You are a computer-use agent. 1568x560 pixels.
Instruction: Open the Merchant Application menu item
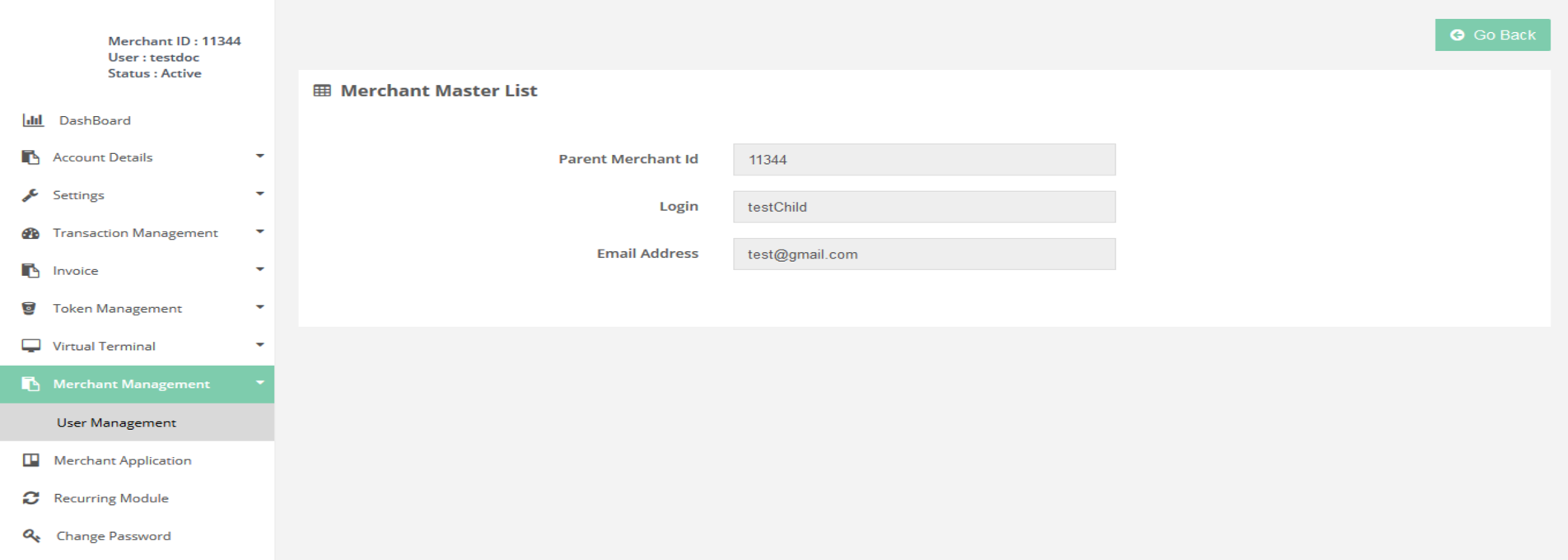pyautogui.click(x=122, y=460)
